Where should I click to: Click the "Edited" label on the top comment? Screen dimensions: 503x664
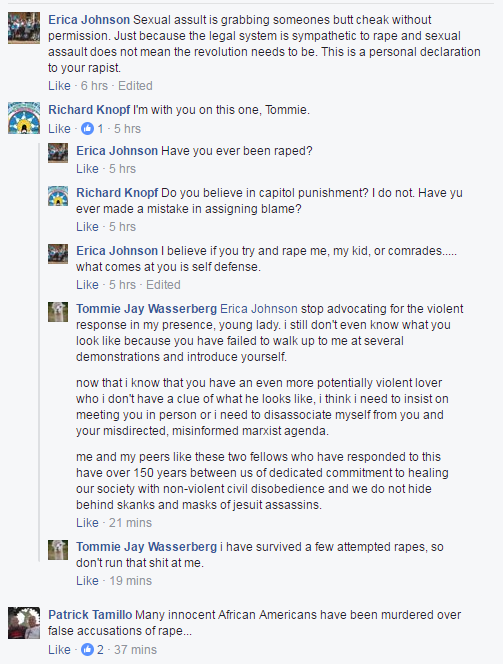point(135,86)
